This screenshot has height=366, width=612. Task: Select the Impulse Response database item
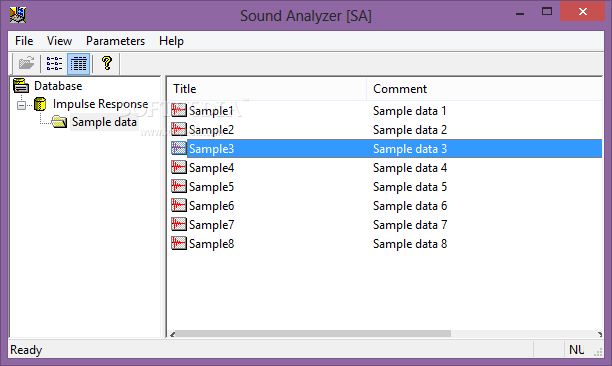tap(101, 104)
